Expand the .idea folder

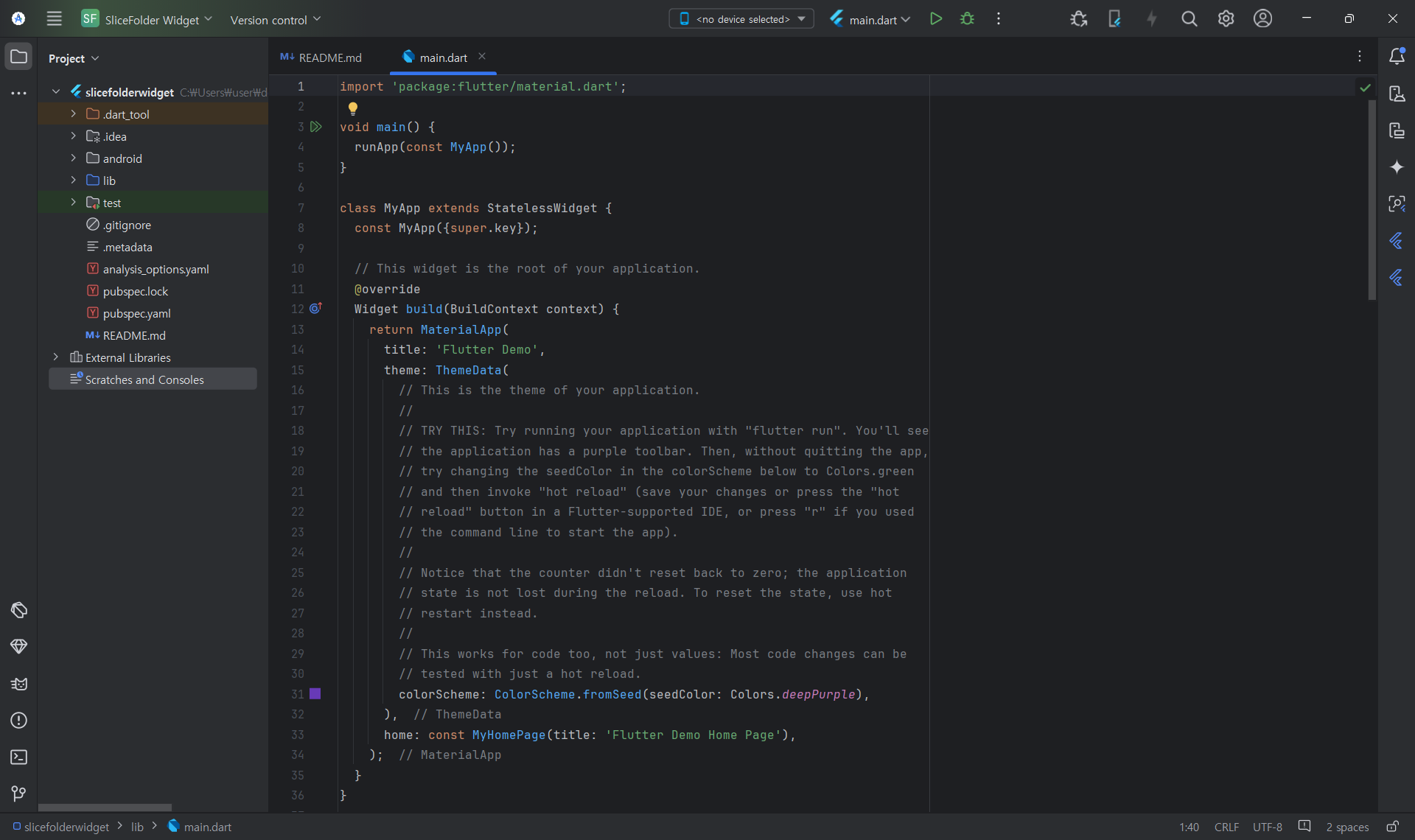click(73, 136)
